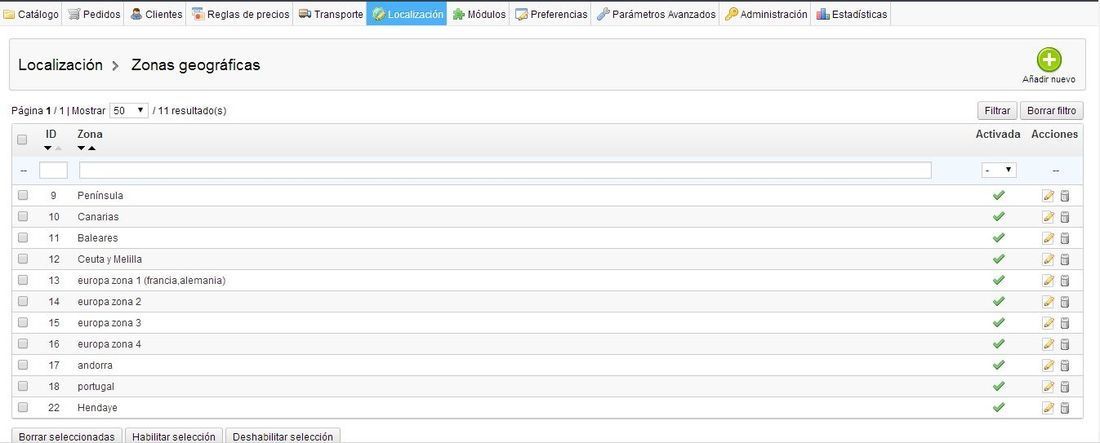Viewport: 1100px width, 443px height.
Task: Edit the Ceuta y Melilla pencil icon
Action: pyautogui.click(x=1048, y=260)
